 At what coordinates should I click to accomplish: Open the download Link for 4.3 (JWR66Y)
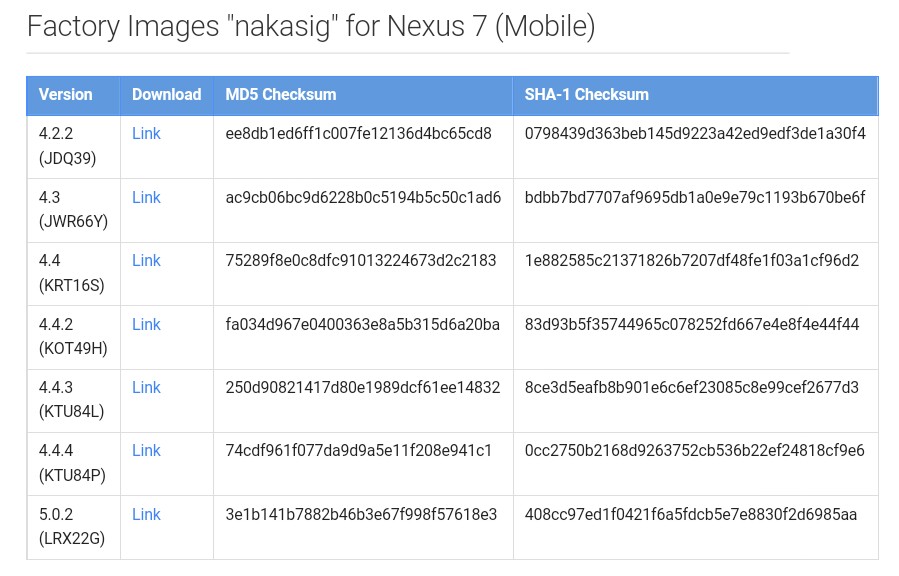point(146,198)
